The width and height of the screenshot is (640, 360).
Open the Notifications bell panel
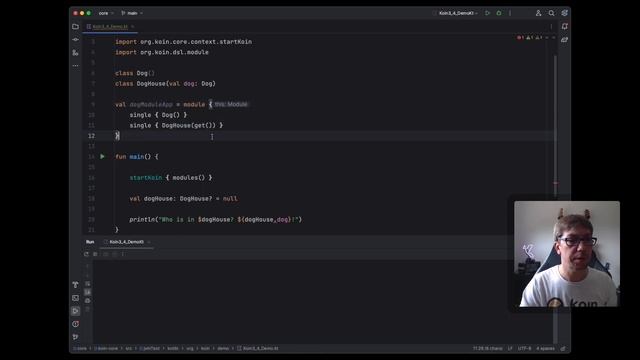coord(564,27)
